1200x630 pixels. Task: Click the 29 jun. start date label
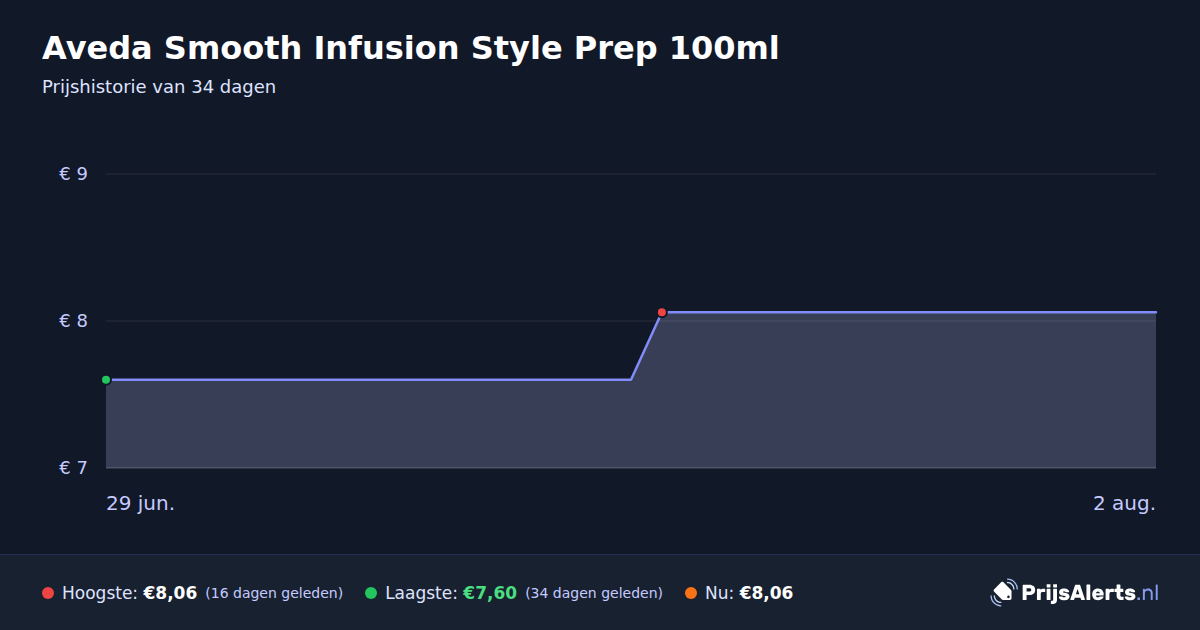click(x=141, y=504)
